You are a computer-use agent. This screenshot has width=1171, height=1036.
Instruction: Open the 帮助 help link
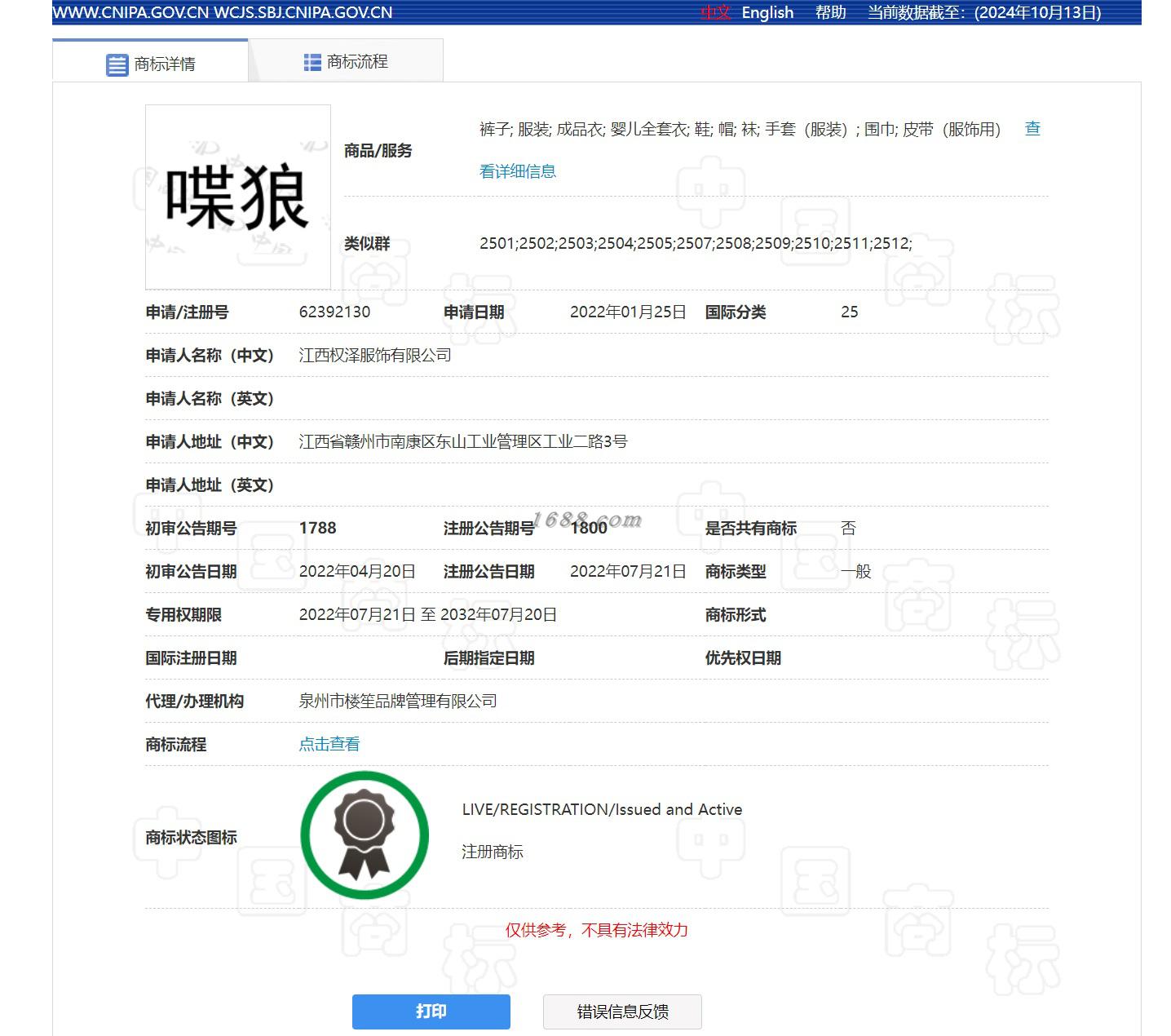click(x=830, y=12)
